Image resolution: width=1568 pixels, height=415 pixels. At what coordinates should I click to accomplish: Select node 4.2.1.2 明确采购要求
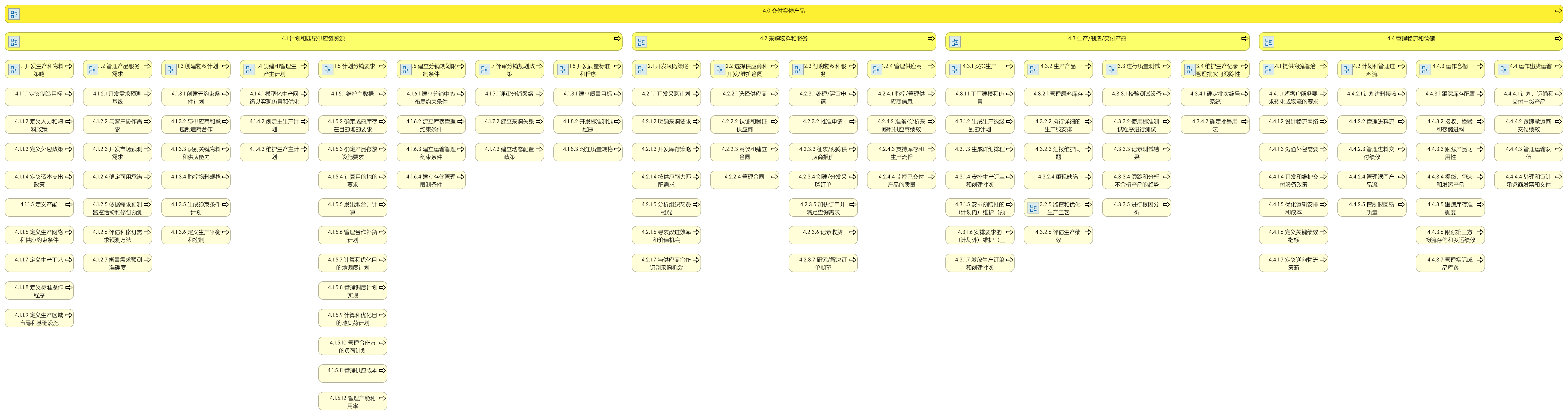(x=667, y=125)
